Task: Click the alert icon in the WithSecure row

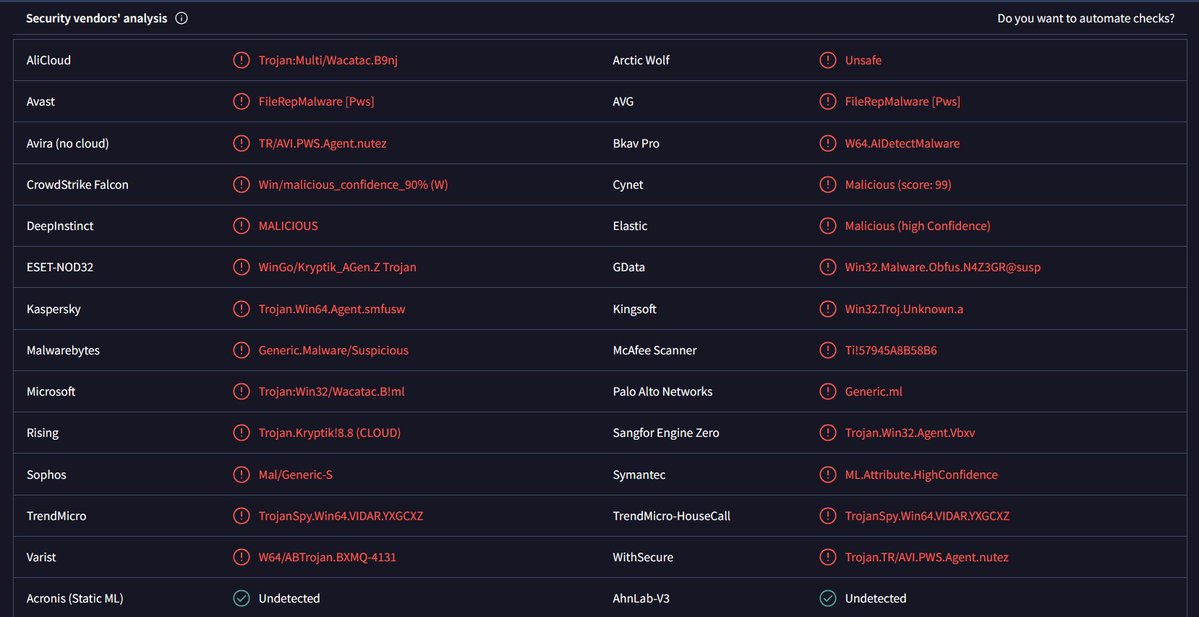Action: tap(827, 557)
